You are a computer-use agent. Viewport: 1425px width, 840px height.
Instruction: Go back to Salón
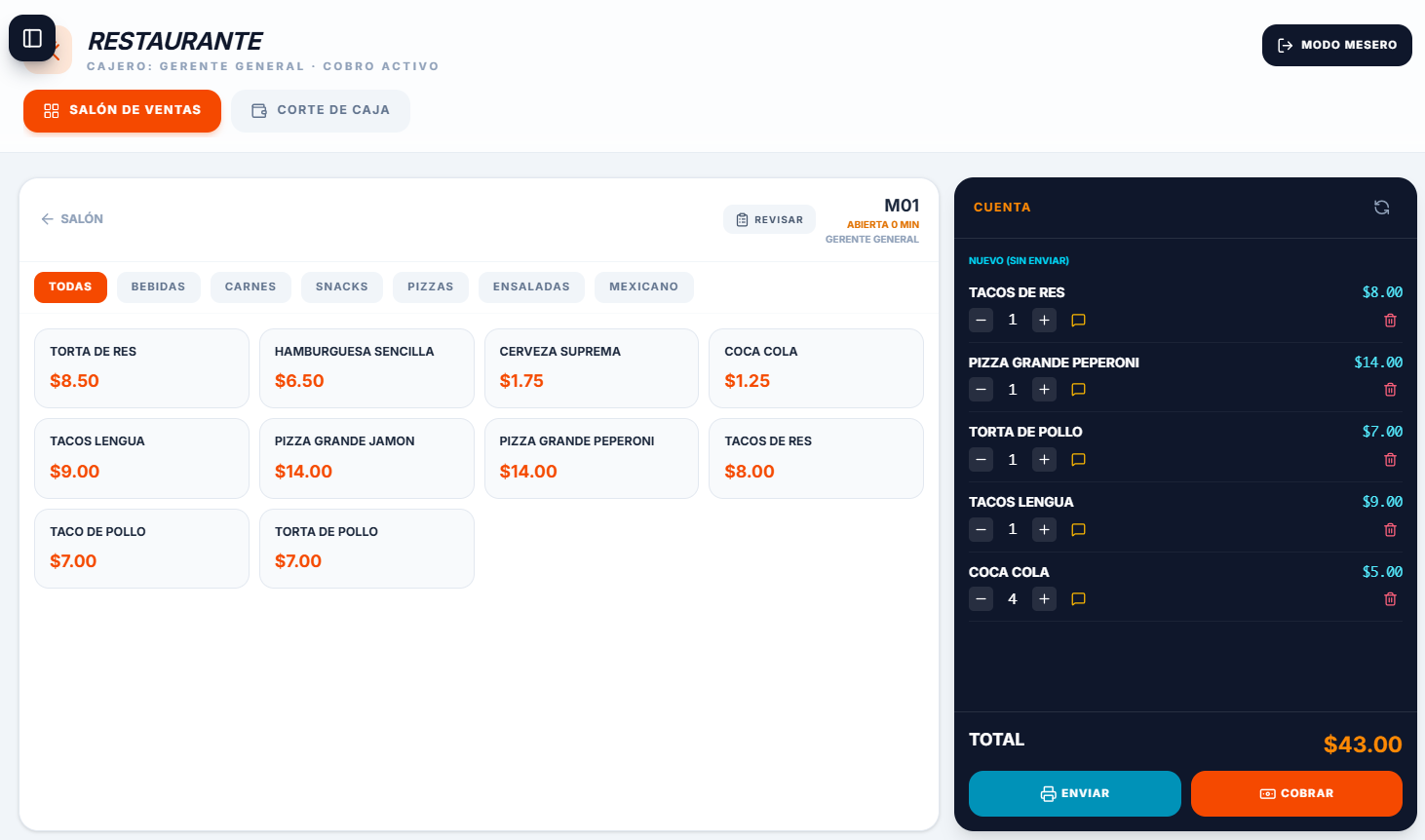72,219
